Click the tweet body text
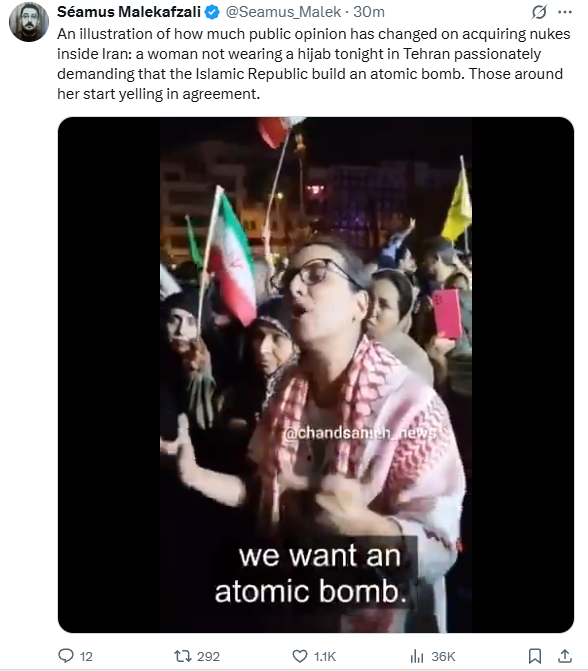Viewport: 588px width, 671px height. [314, 64]
